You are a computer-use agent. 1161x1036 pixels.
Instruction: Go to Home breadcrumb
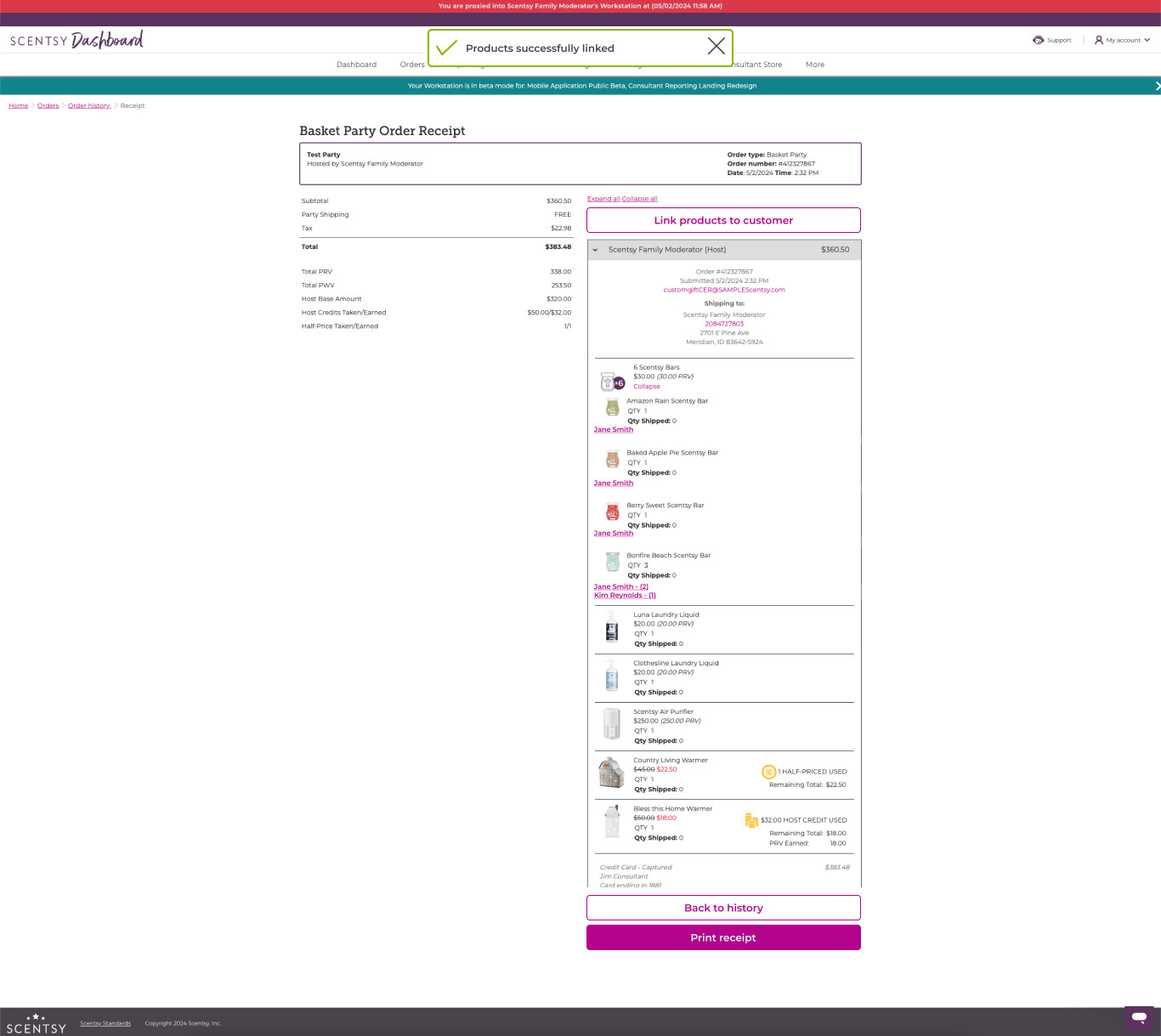click(19, 105)
